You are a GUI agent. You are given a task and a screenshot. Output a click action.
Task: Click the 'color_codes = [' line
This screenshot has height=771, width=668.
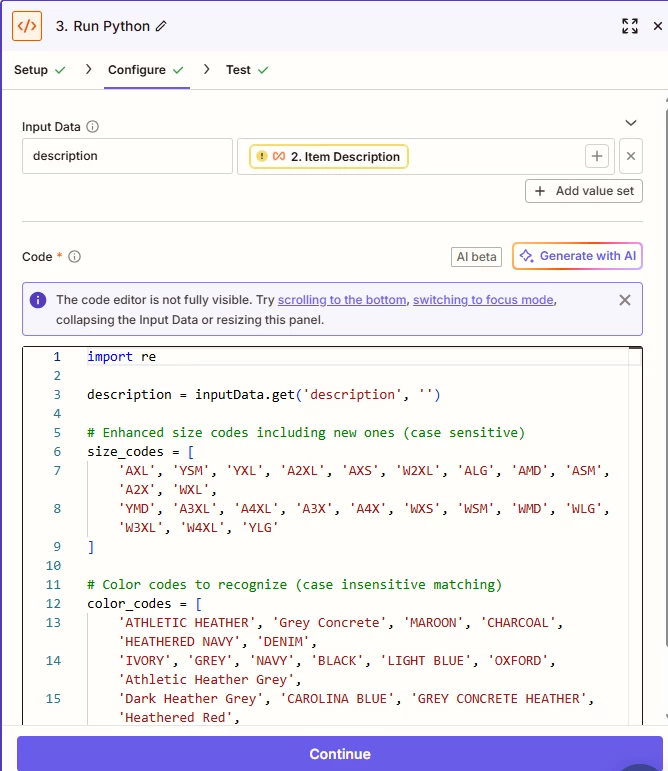[x=145, y=604]
